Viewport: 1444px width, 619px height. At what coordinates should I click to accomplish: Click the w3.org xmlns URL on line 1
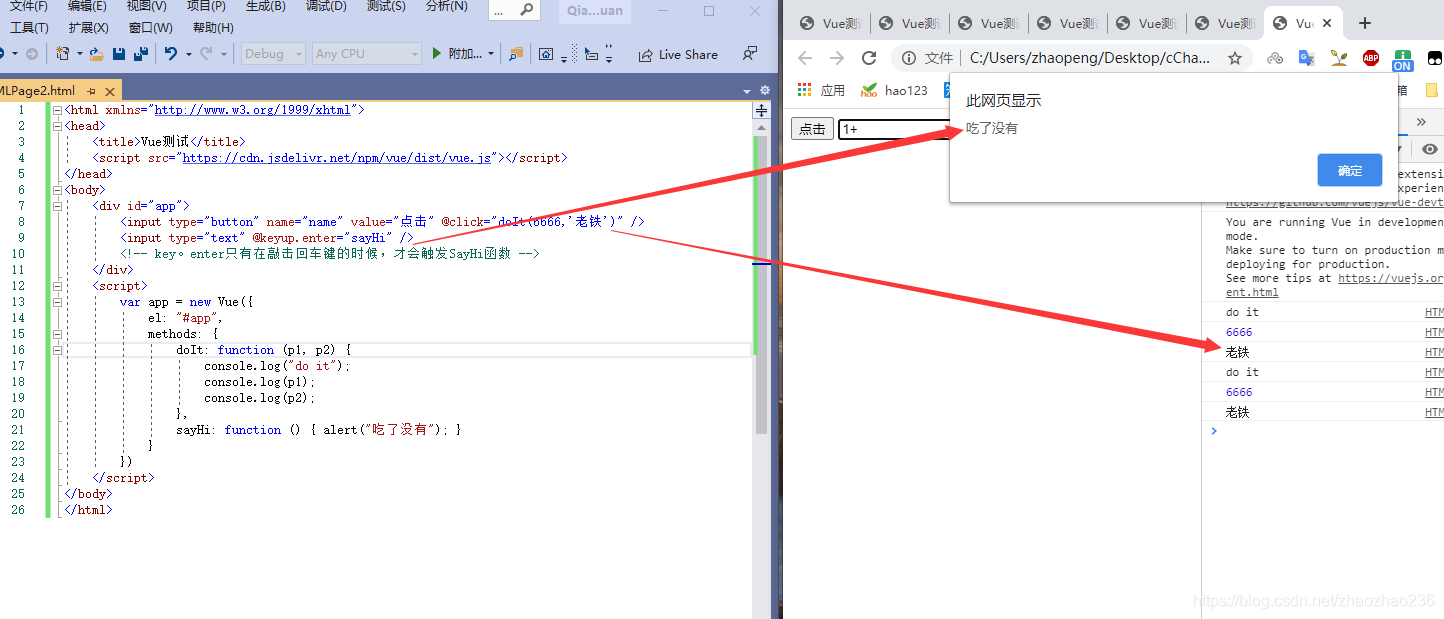coord(252,110)
